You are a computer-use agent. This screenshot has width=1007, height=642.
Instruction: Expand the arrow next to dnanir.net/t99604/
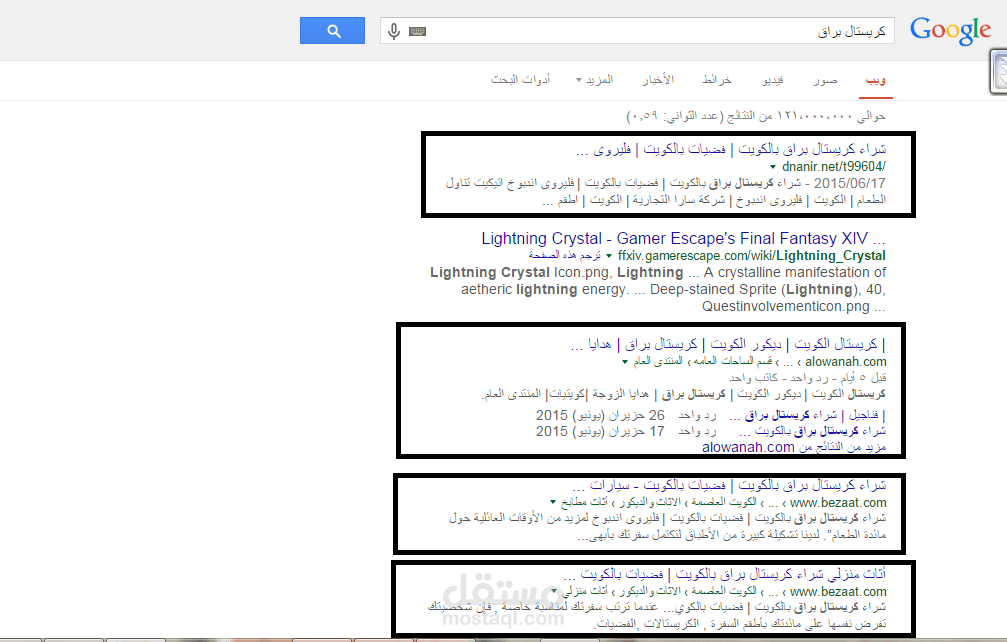(x=773, y=167)
